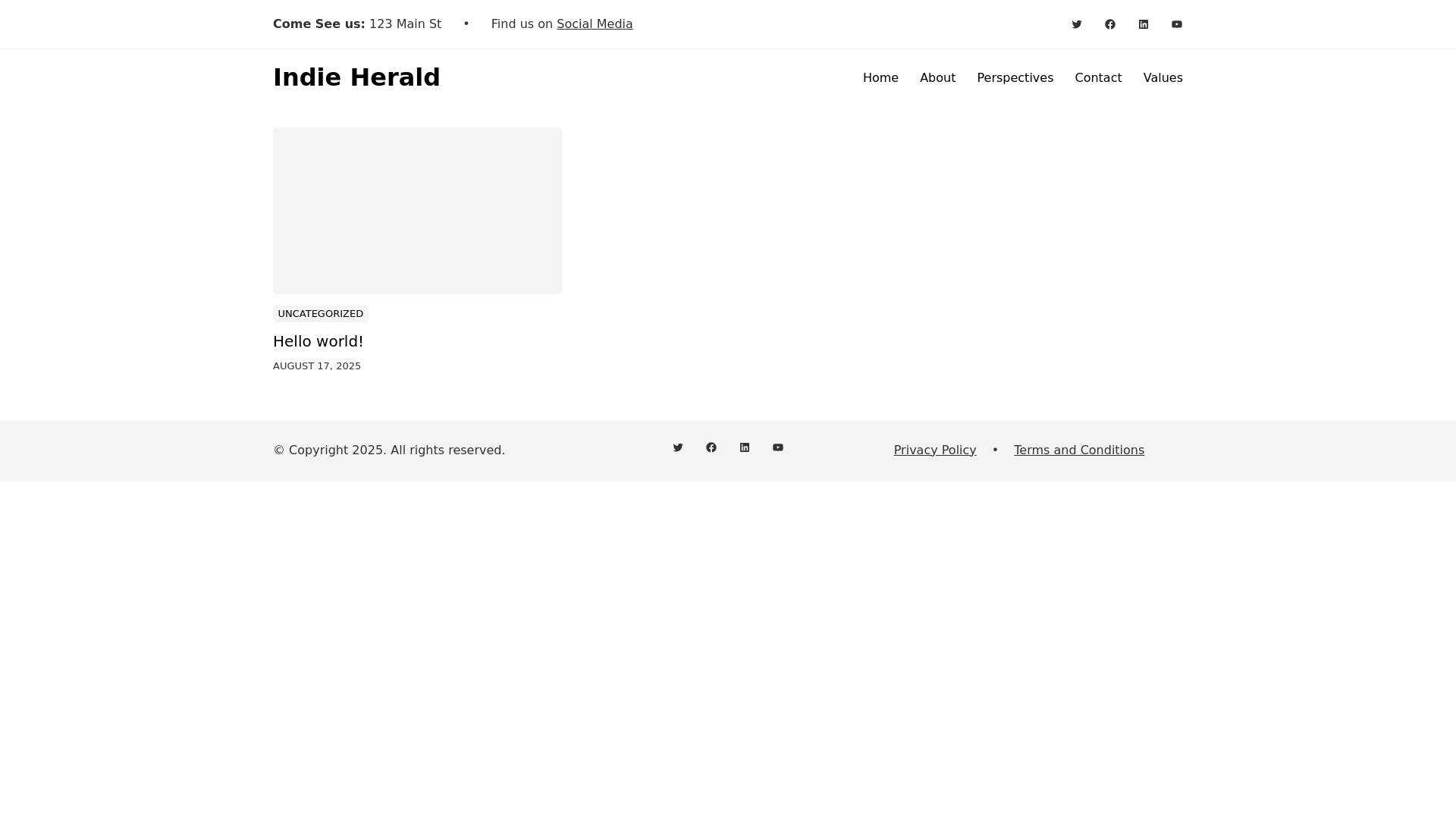Open the Privacy Policy link
Screen dimensions: 1456x819
(935, 450)
